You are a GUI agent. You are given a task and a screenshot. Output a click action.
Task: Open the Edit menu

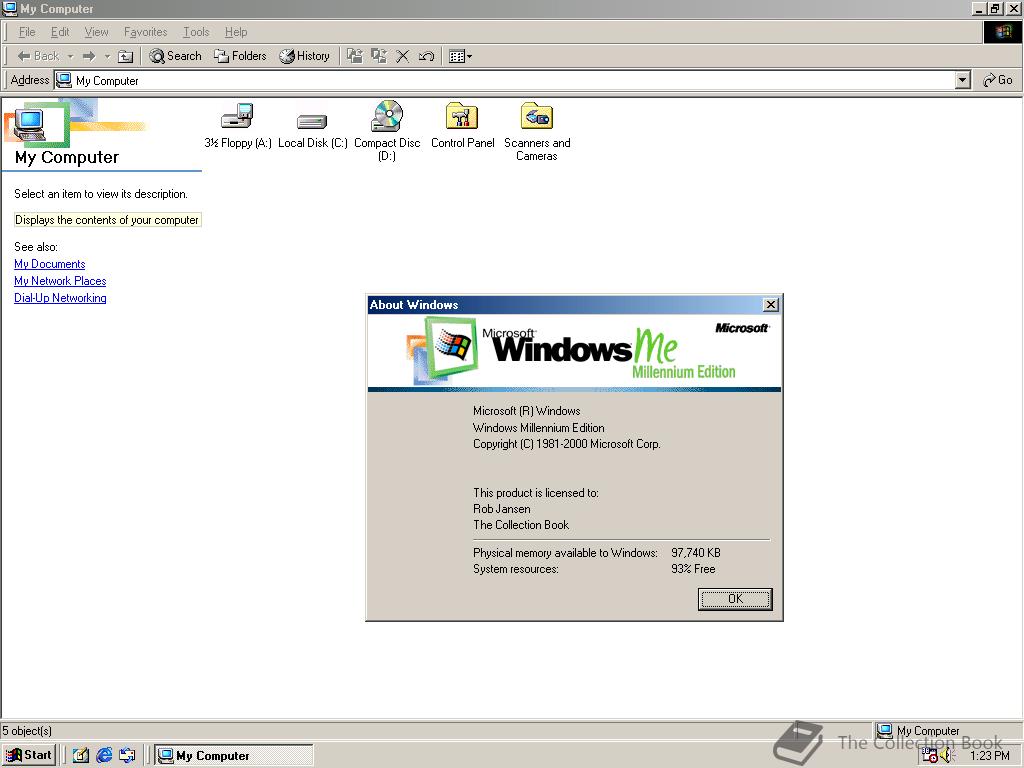coord(60,32)
